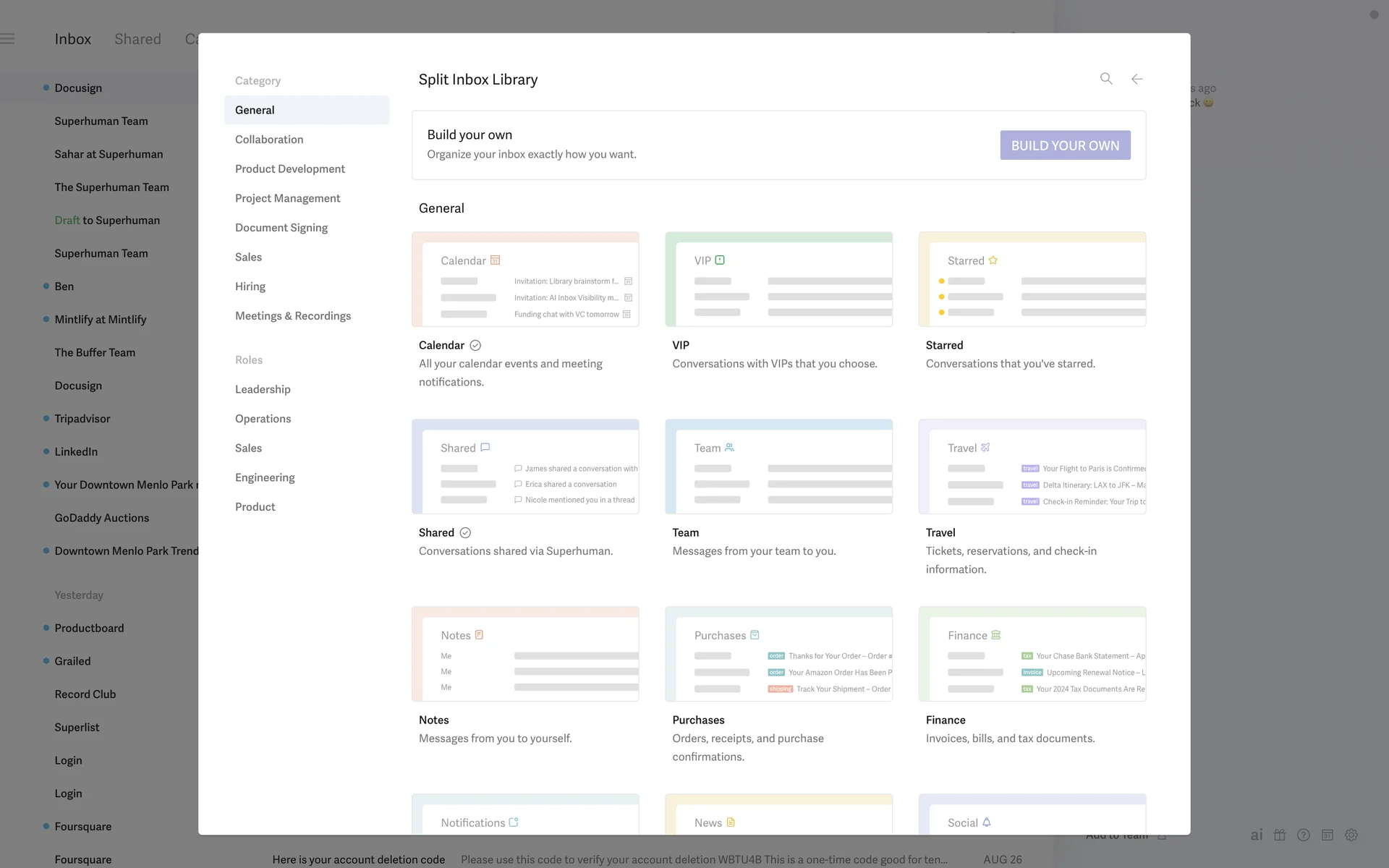The image size is (1389, 868).
Task: Select the Collaboration category
Action: coord(269,140)
